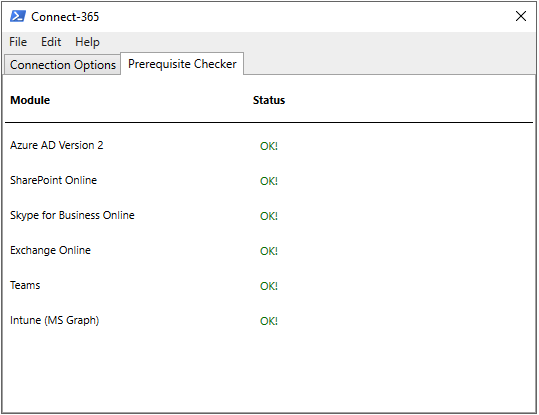Image resolution: width=539 pixels, height=415 pixels.
Task: Open the File menu
Action: [18, 42]
